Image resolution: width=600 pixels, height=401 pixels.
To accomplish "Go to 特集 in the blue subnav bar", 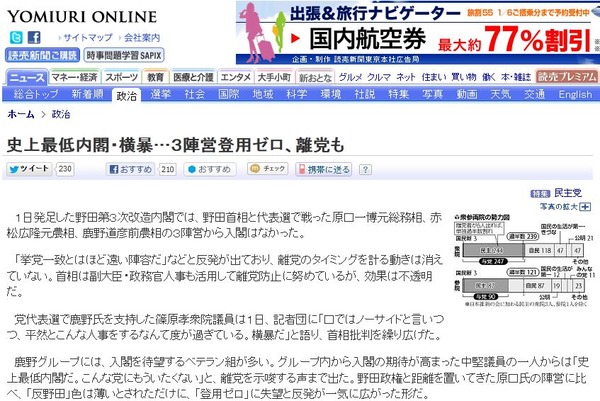I will pos(399,94).
